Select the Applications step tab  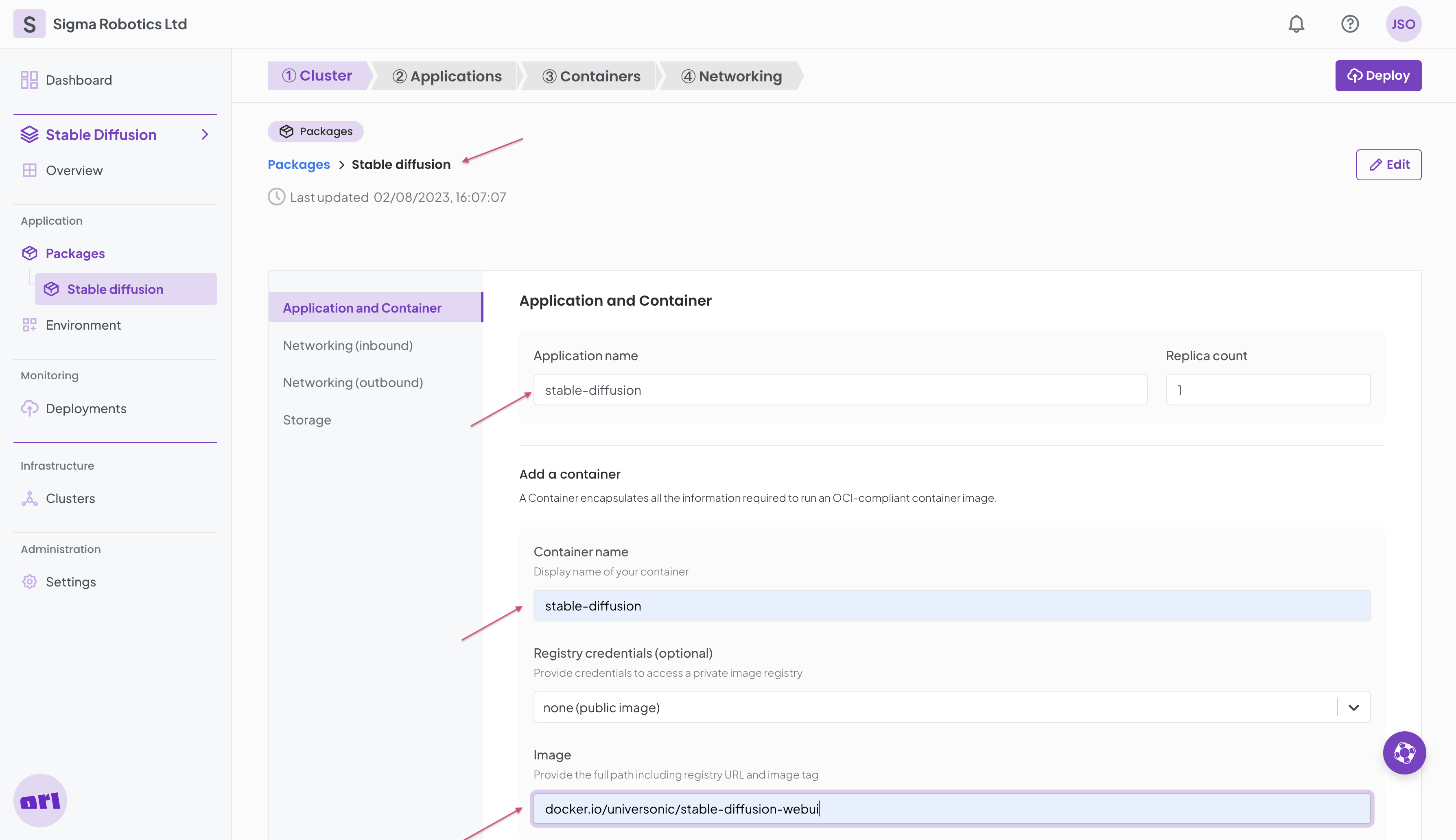pos(447,76)
